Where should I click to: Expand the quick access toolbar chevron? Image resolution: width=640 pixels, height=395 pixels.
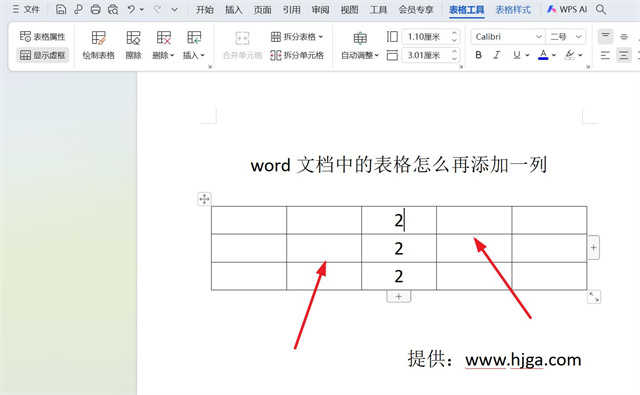click(174, 9)
